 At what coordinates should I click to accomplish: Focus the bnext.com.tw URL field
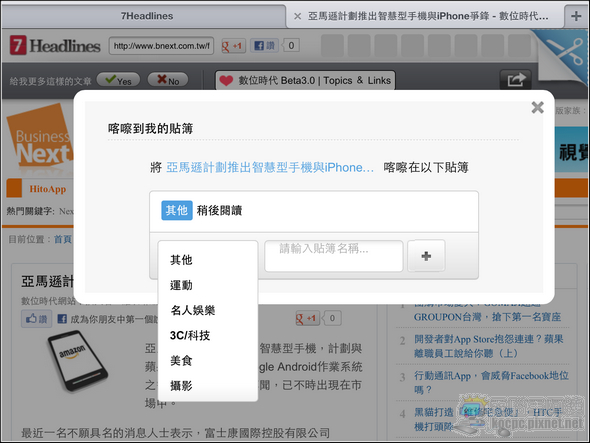tap(161, 46)
